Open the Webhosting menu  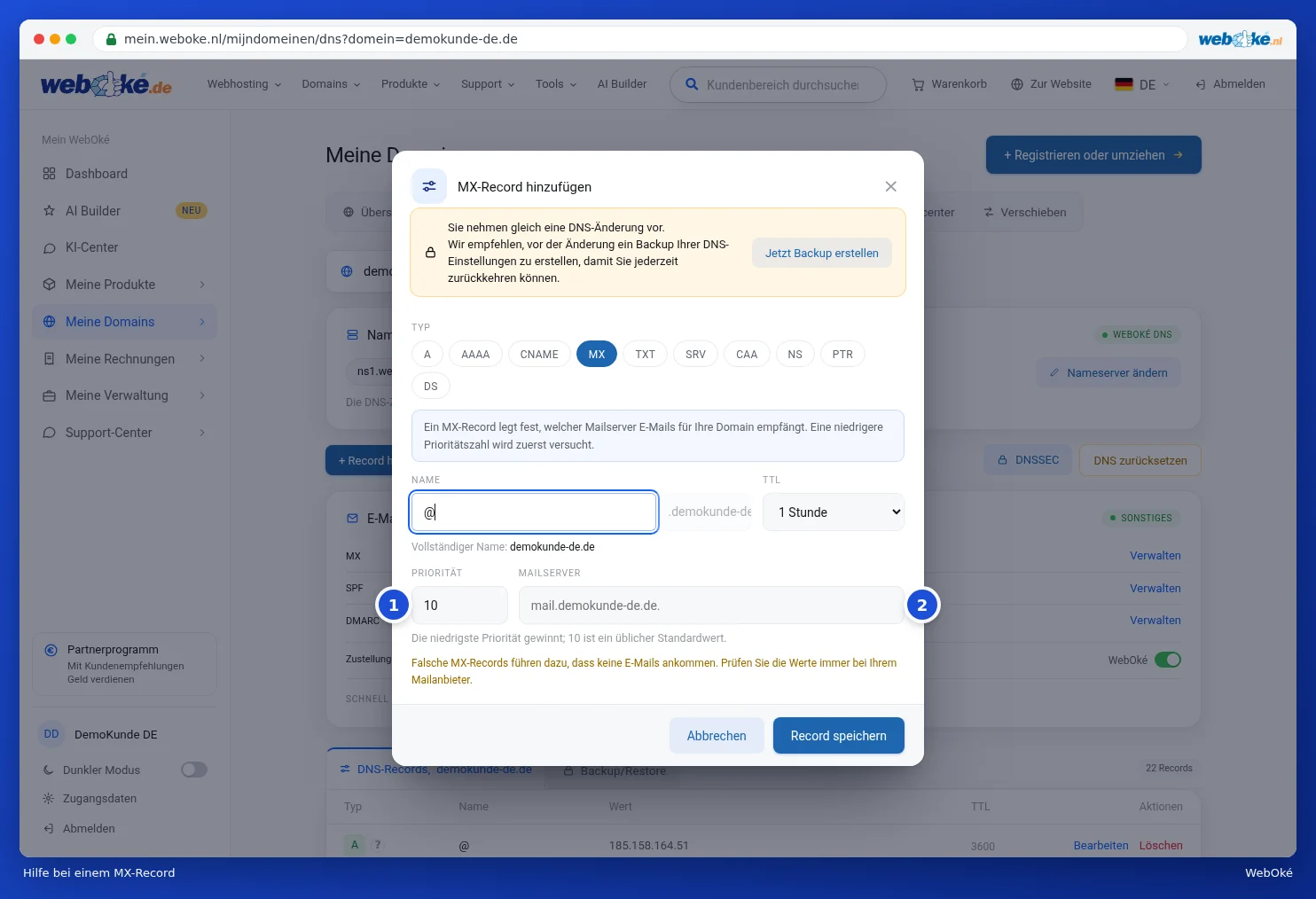244,84
